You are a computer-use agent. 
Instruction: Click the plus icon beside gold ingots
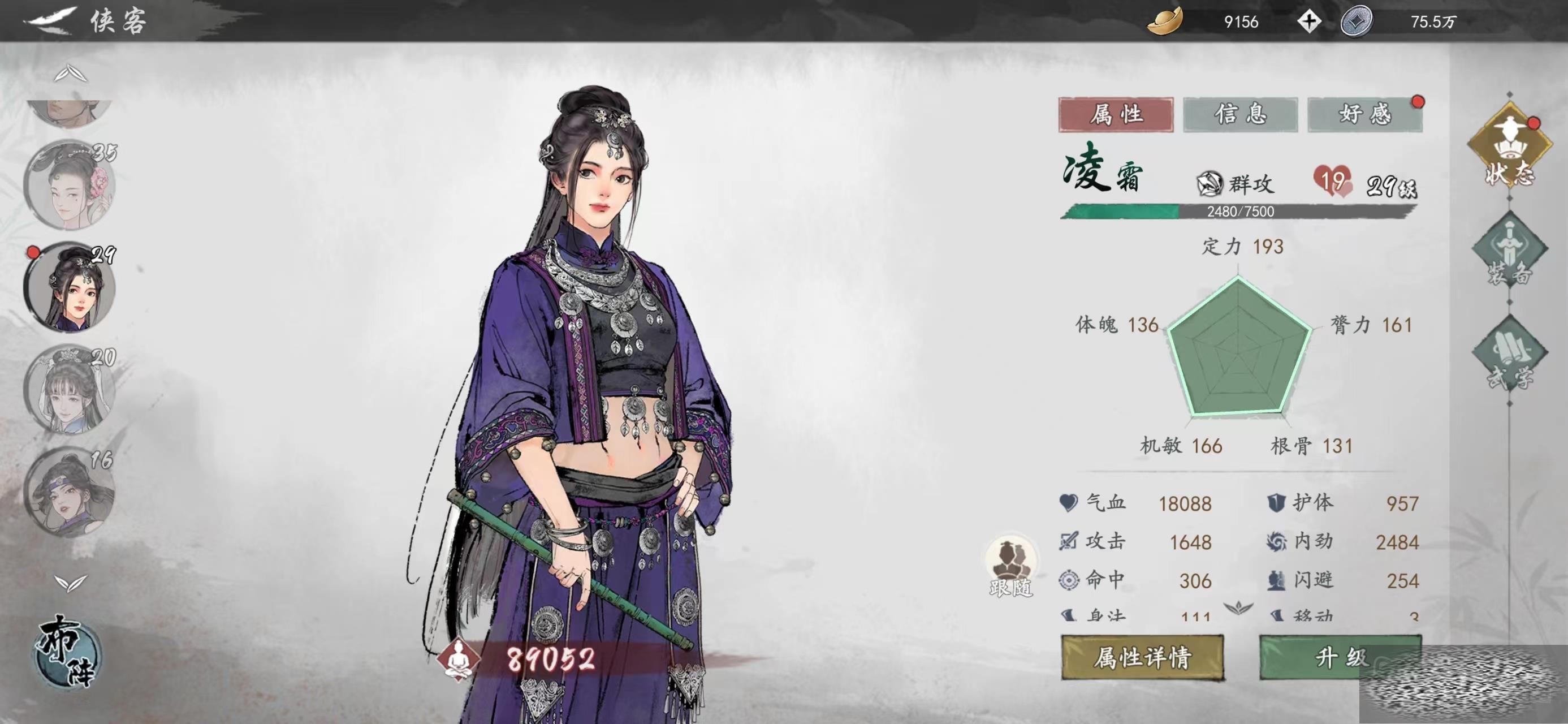point(1308,22)
